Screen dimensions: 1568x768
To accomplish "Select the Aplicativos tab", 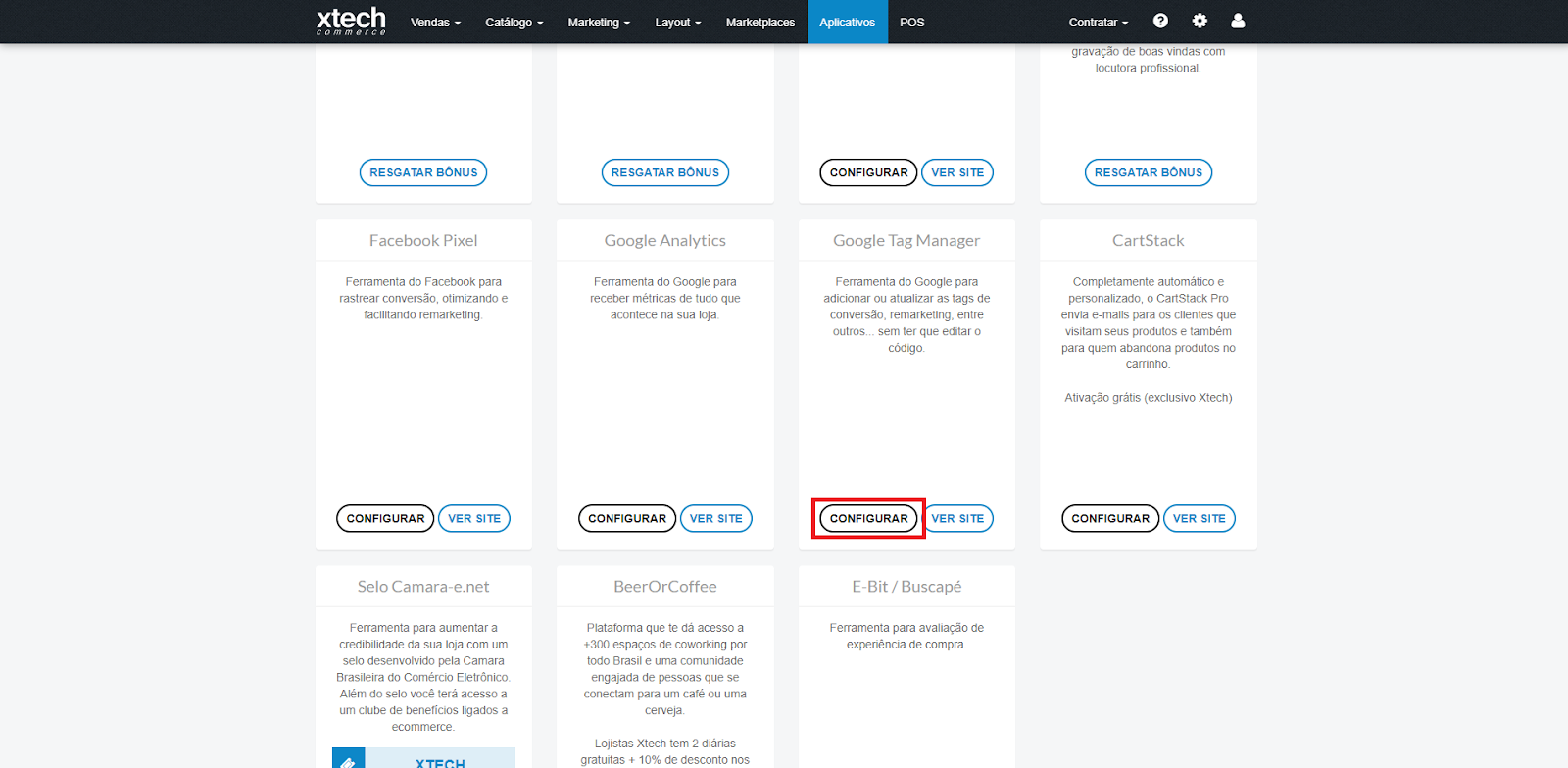I will 848,23.
